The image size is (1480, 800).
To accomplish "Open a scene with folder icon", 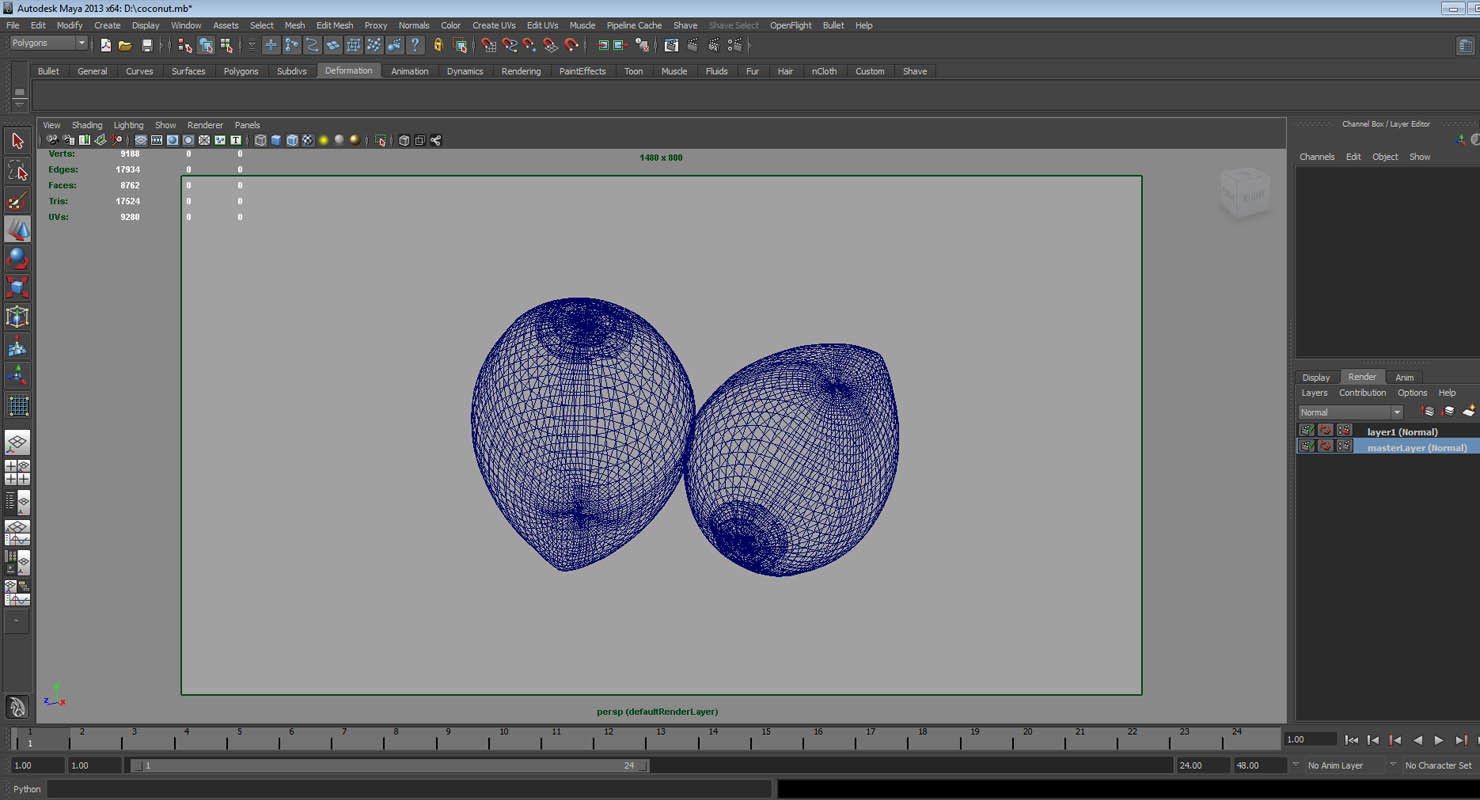I will coord(125,45).
